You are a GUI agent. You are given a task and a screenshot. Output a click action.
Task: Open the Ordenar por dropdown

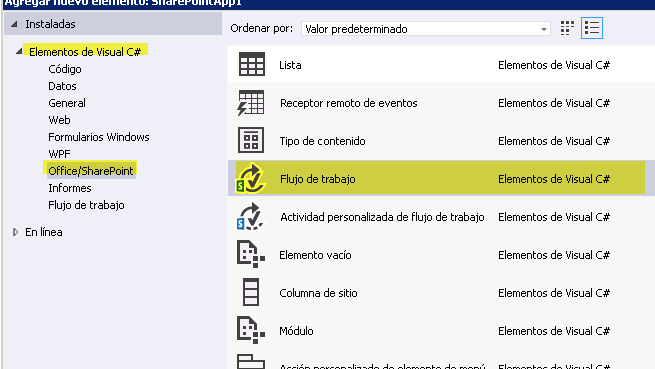426,29
